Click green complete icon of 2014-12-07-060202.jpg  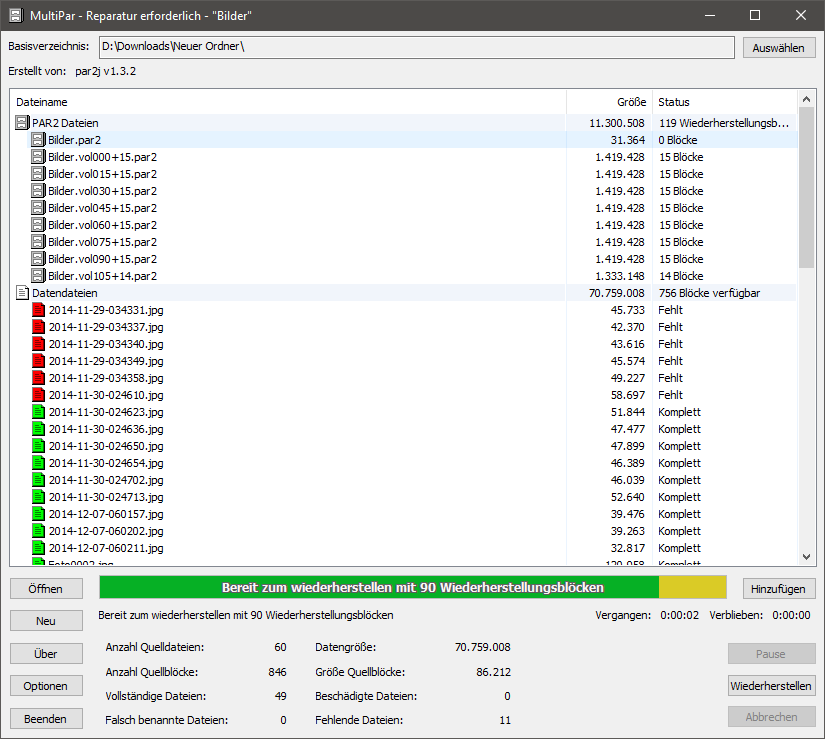point(38,531)
